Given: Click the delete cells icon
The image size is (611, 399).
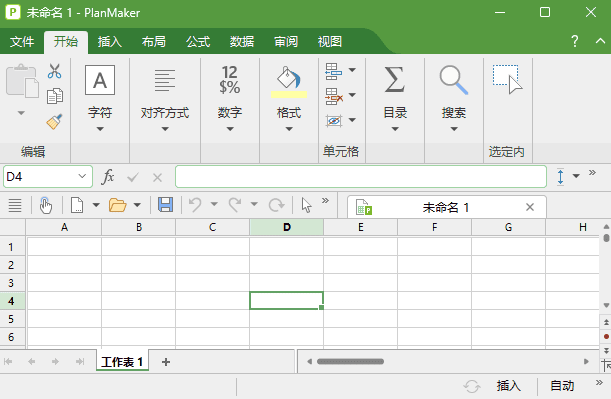Looking at the screenshot, I should [334, 96].
